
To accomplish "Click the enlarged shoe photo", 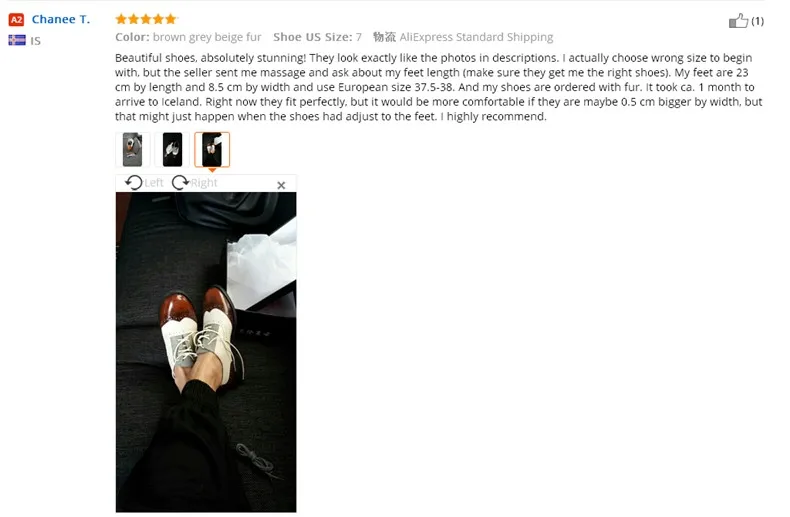I will [x=206, y=352].
